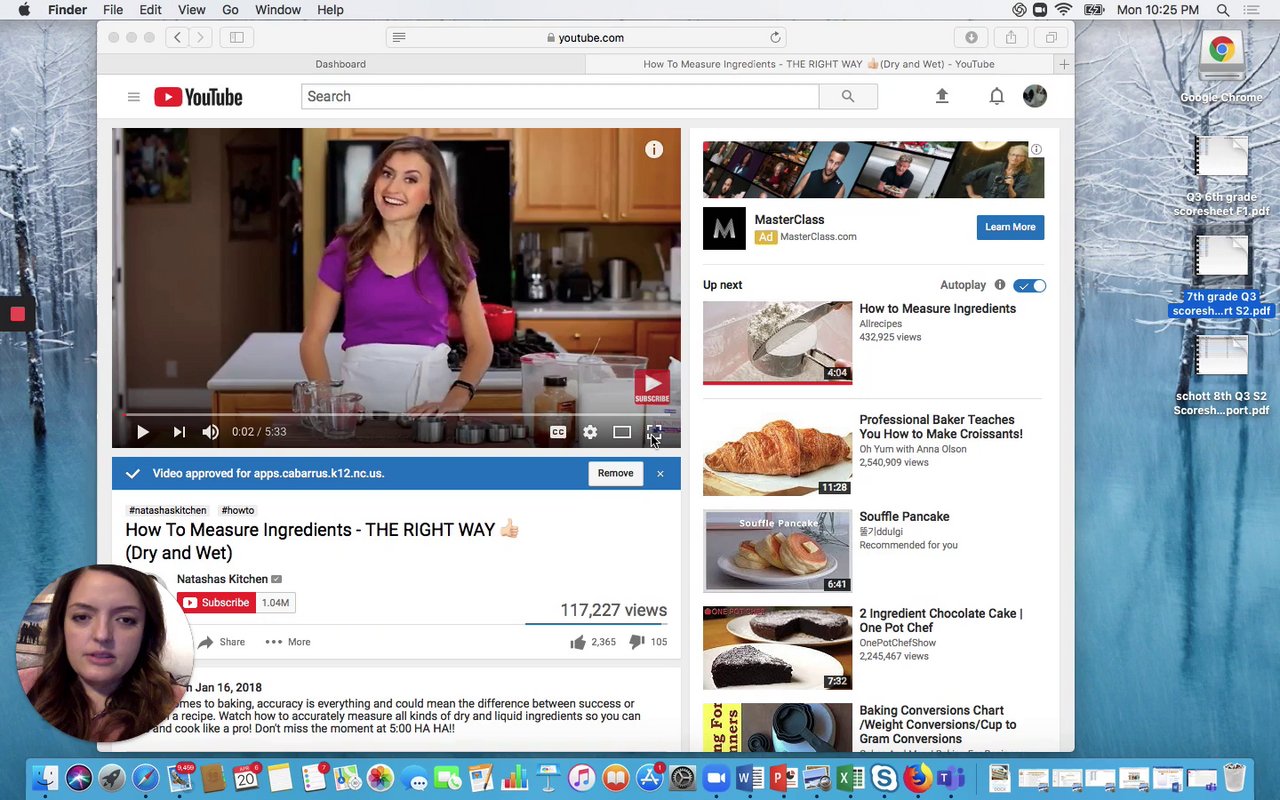Skip to the next video in the player
Image resolution: width=1280 pixels, height=800 pixels.
click(179, 432)
